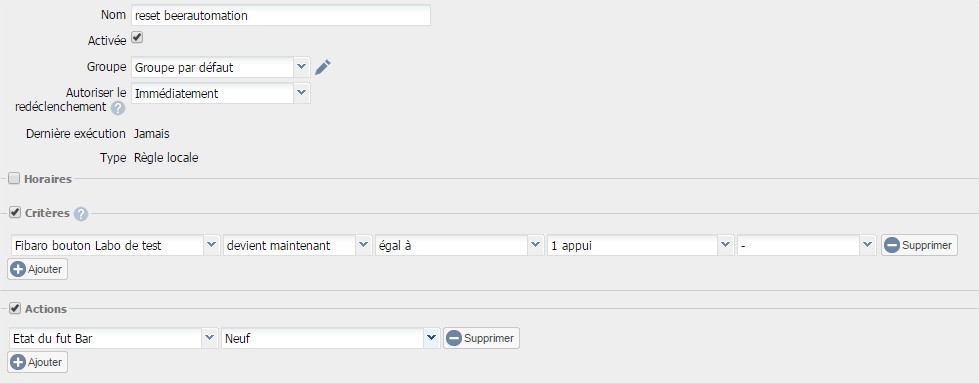
Task: Uncheck the Actions section checkbox
Action: coord(15,308)
